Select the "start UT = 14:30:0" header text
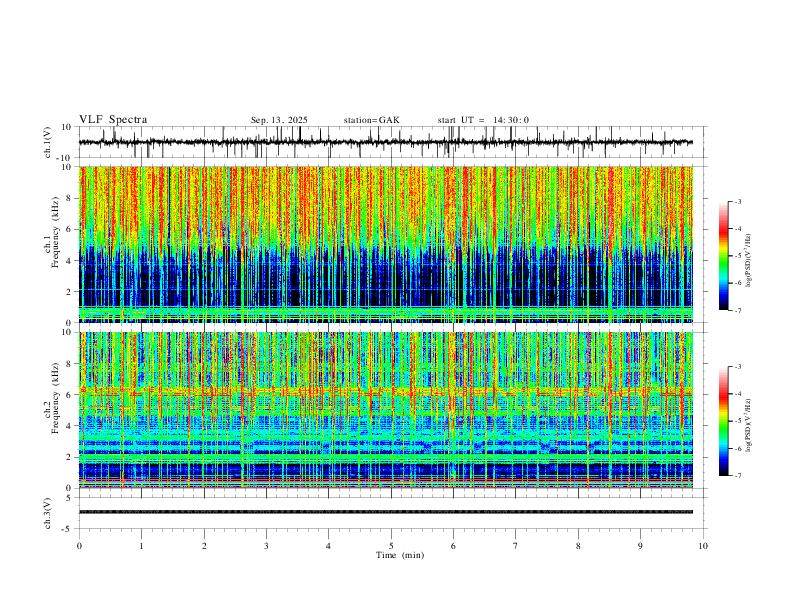The image size is (792, 612). pos(483,120)
